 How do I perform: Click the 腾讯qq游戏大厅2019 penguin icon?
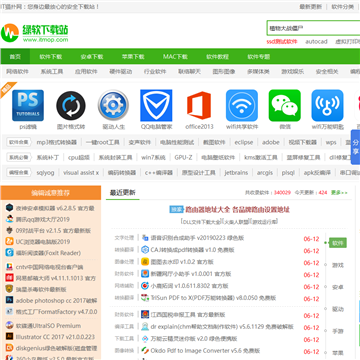[9, 219]
